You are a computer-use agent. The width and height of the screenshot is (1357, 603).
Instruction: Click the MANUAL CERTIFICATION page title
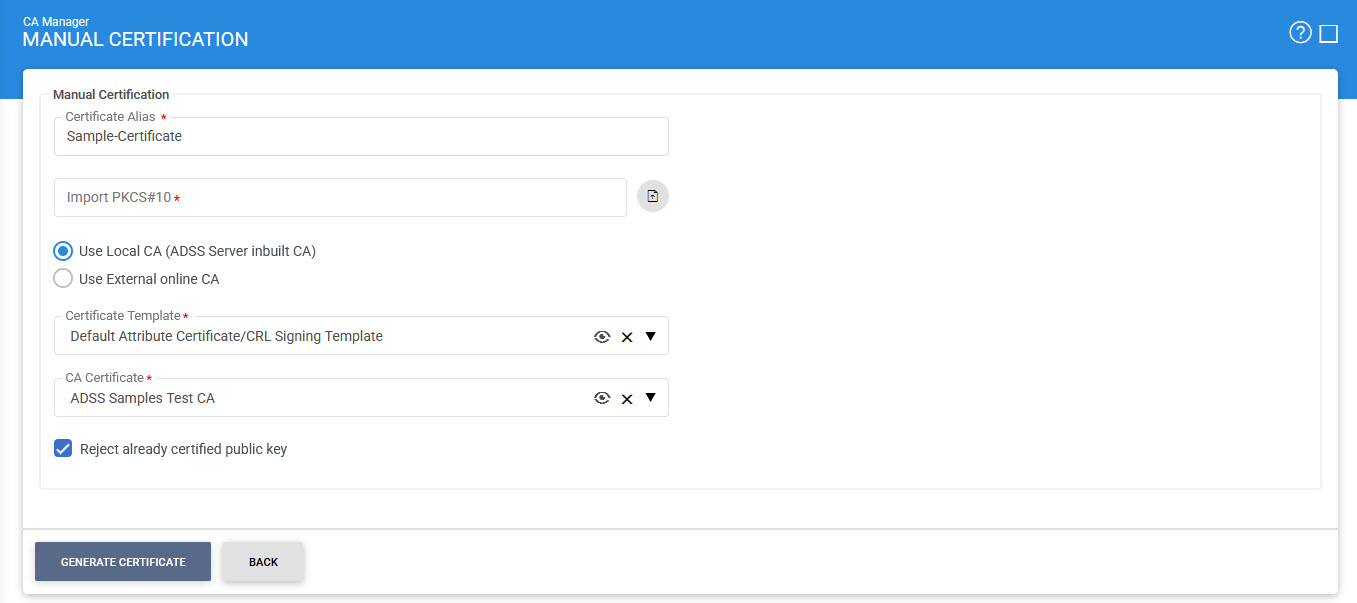tap(135, 40)
